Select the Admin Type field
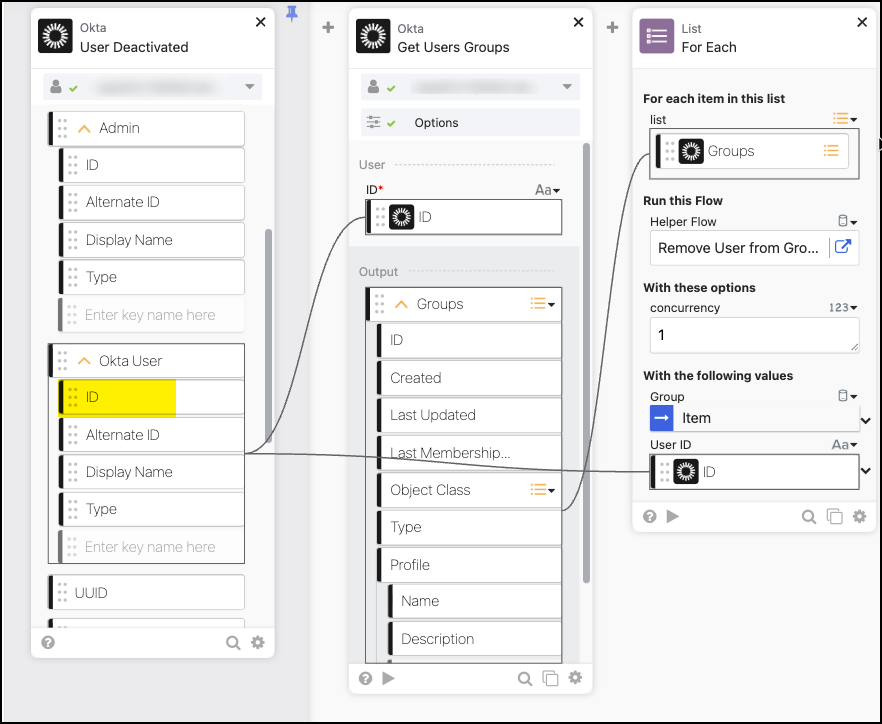The image size is (882, 724). [x=151, y=277]
